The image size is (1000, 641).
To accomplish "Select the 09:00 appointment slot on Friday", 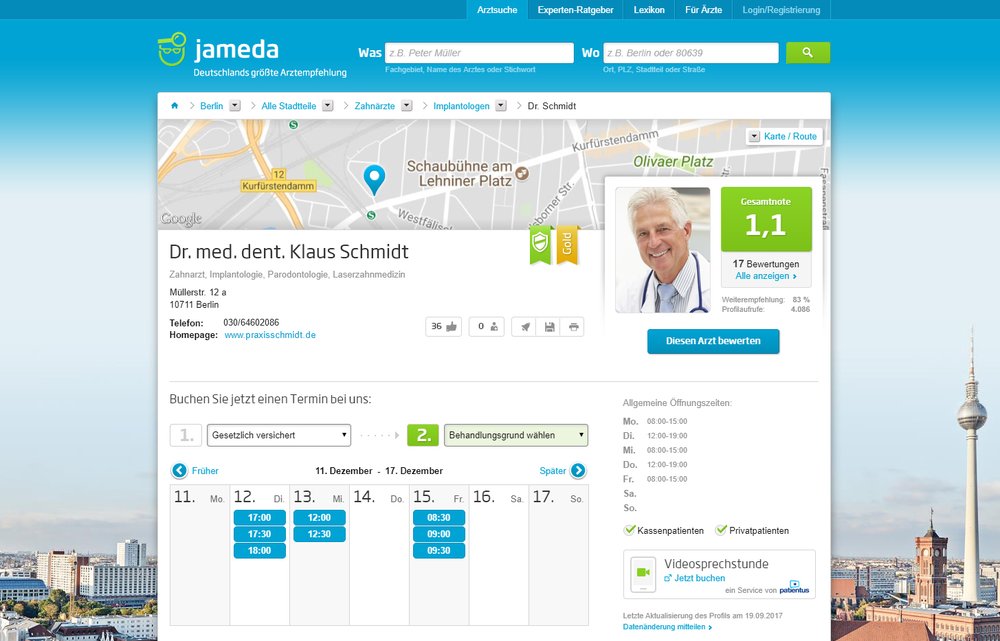I will pyautogui.click(x=438, y=535).
